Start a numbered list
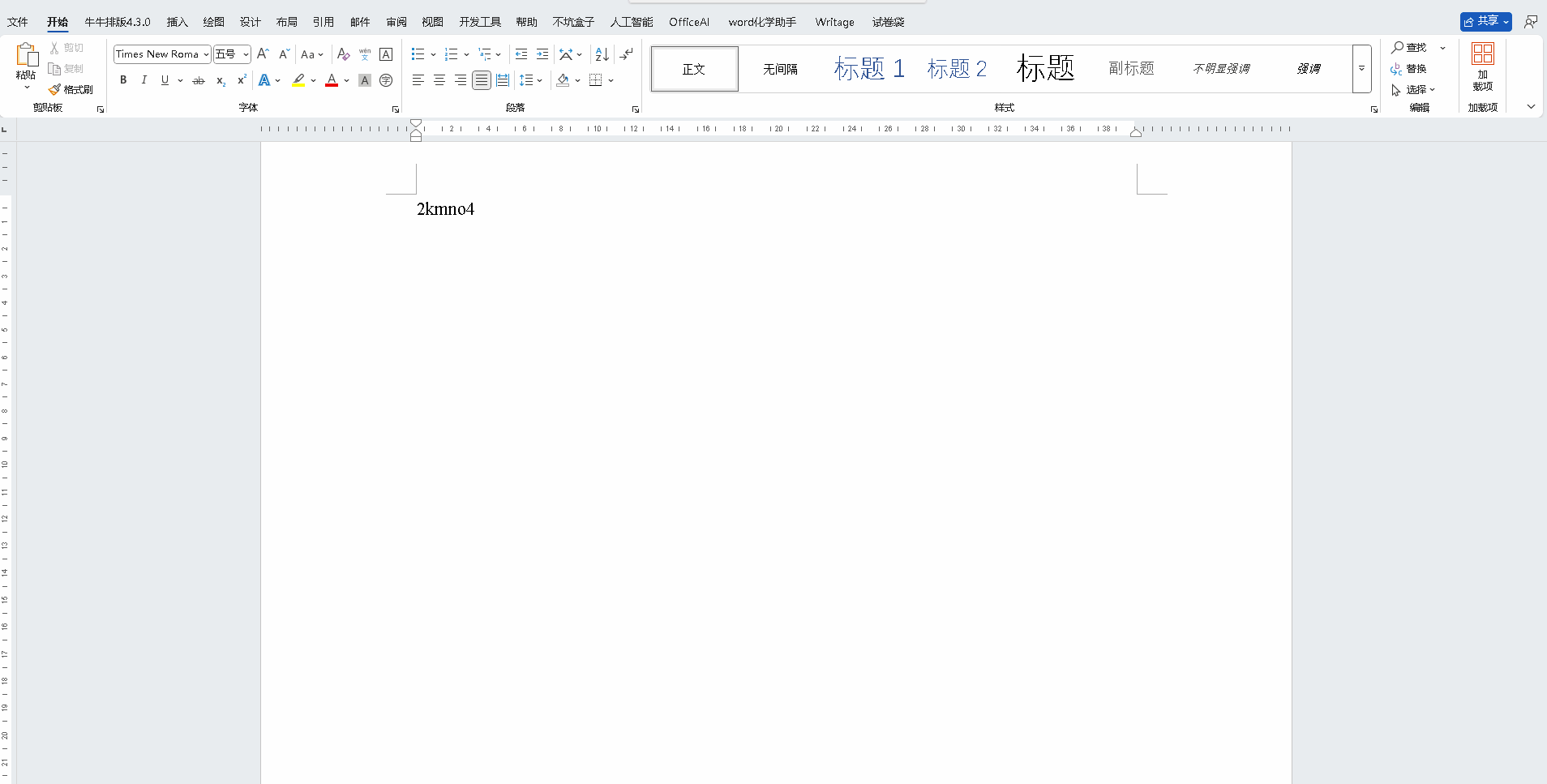1547x784 pixels. point(452,54)
